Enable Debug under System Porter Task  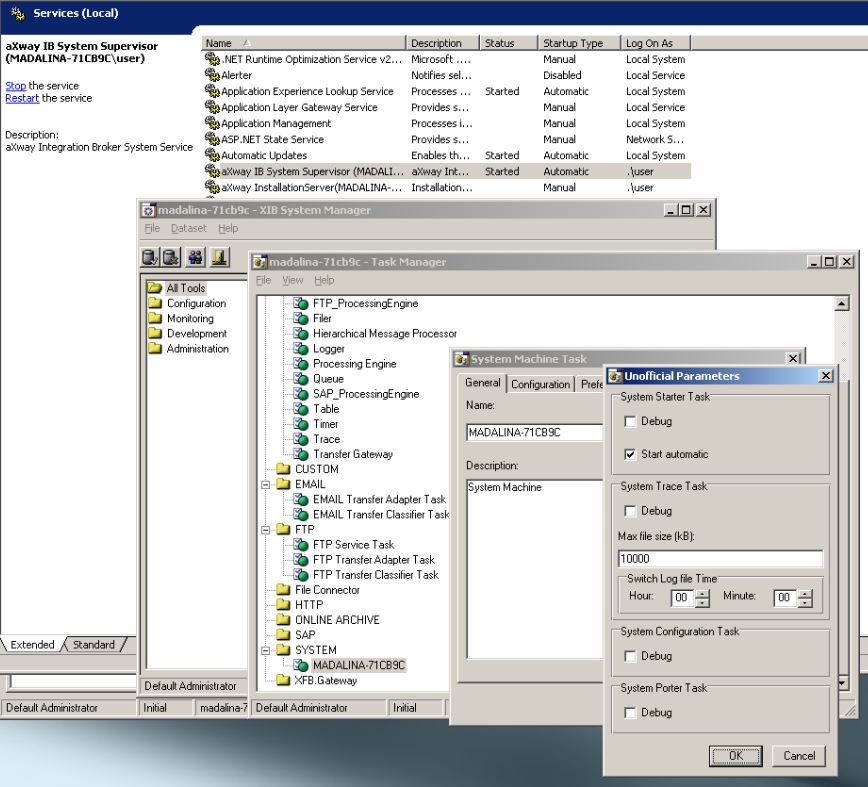tap(630, 713)
